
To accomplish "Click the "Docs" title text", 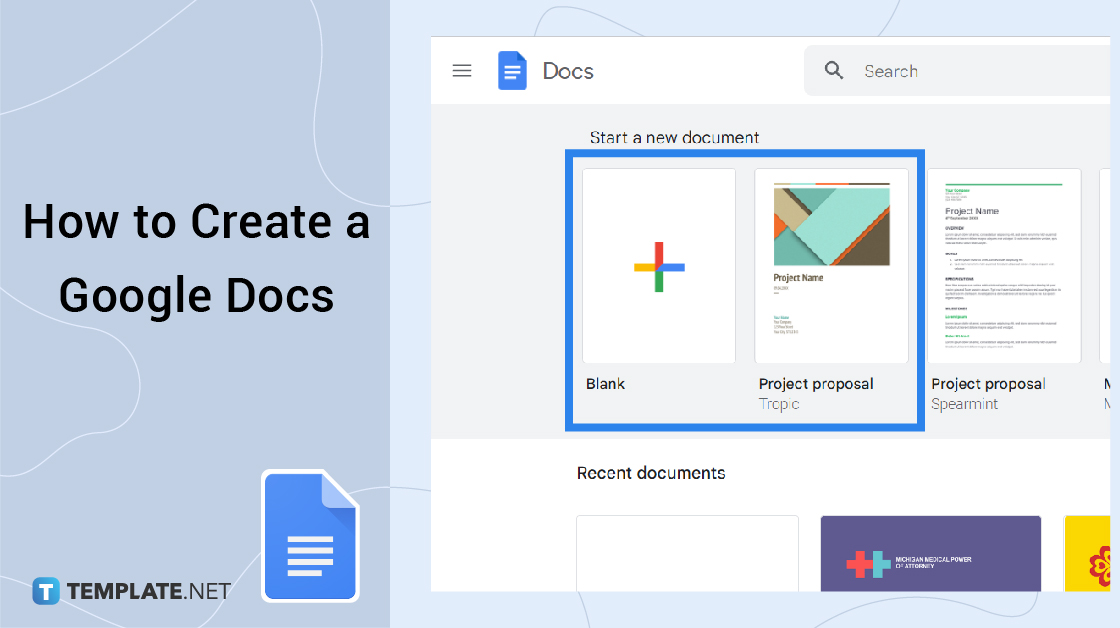I will (568, 71).
